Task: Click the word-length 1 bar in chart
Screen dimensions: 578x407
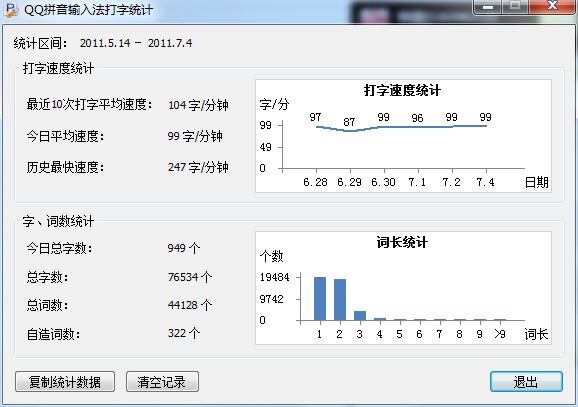Action: (320, 299)
